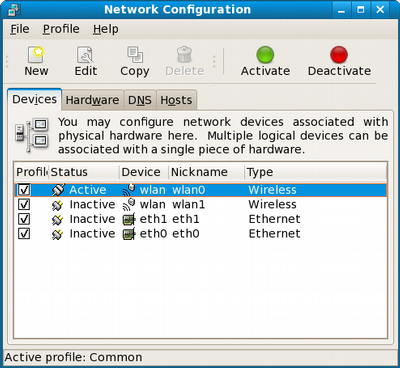Open the Help menu
Viewport: 400px width, 368px height.
pyautogui.click(x=105, y=29)
